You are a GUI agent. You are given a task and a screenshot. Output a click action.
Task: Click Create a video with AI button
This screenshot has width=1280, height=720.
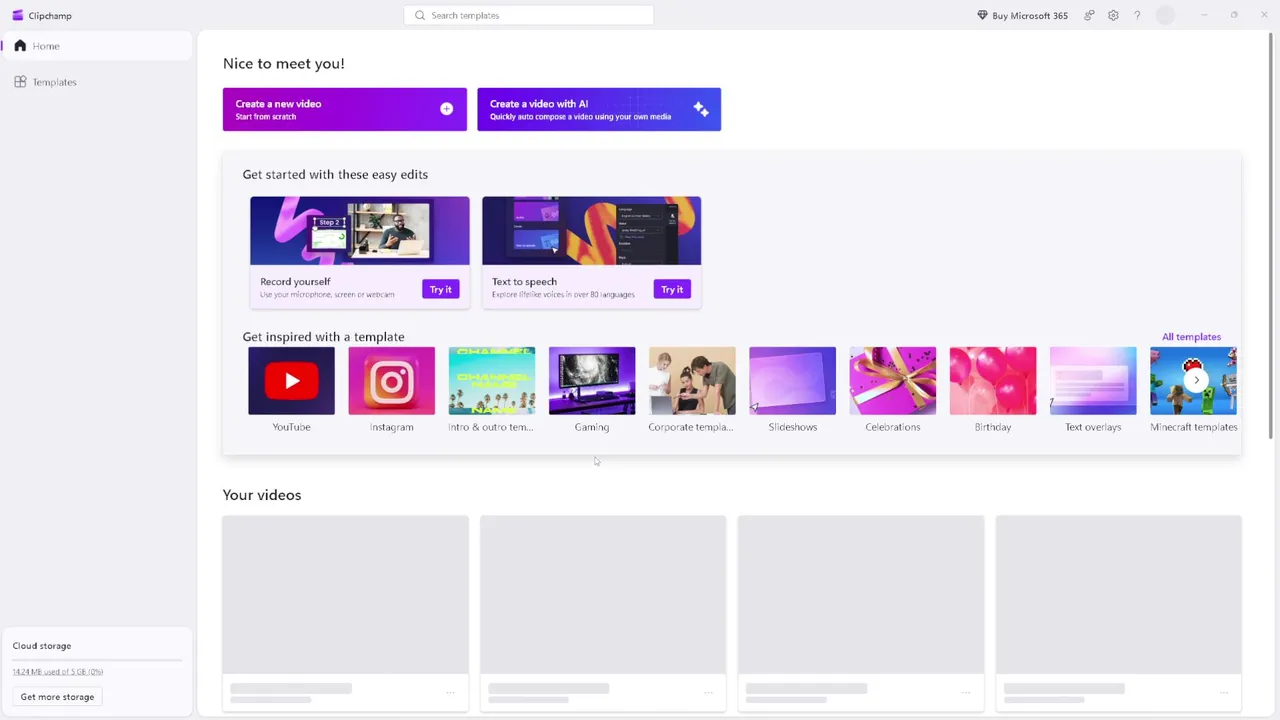click(599, 109)
